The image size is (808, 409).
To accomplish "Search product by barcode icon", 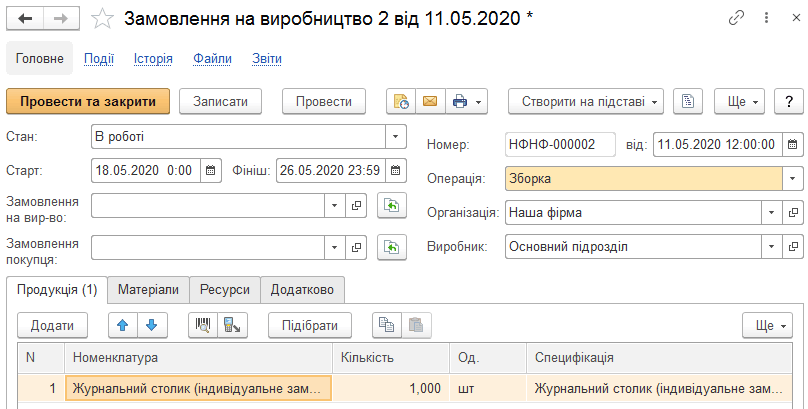I will click(x=203, y=325).
